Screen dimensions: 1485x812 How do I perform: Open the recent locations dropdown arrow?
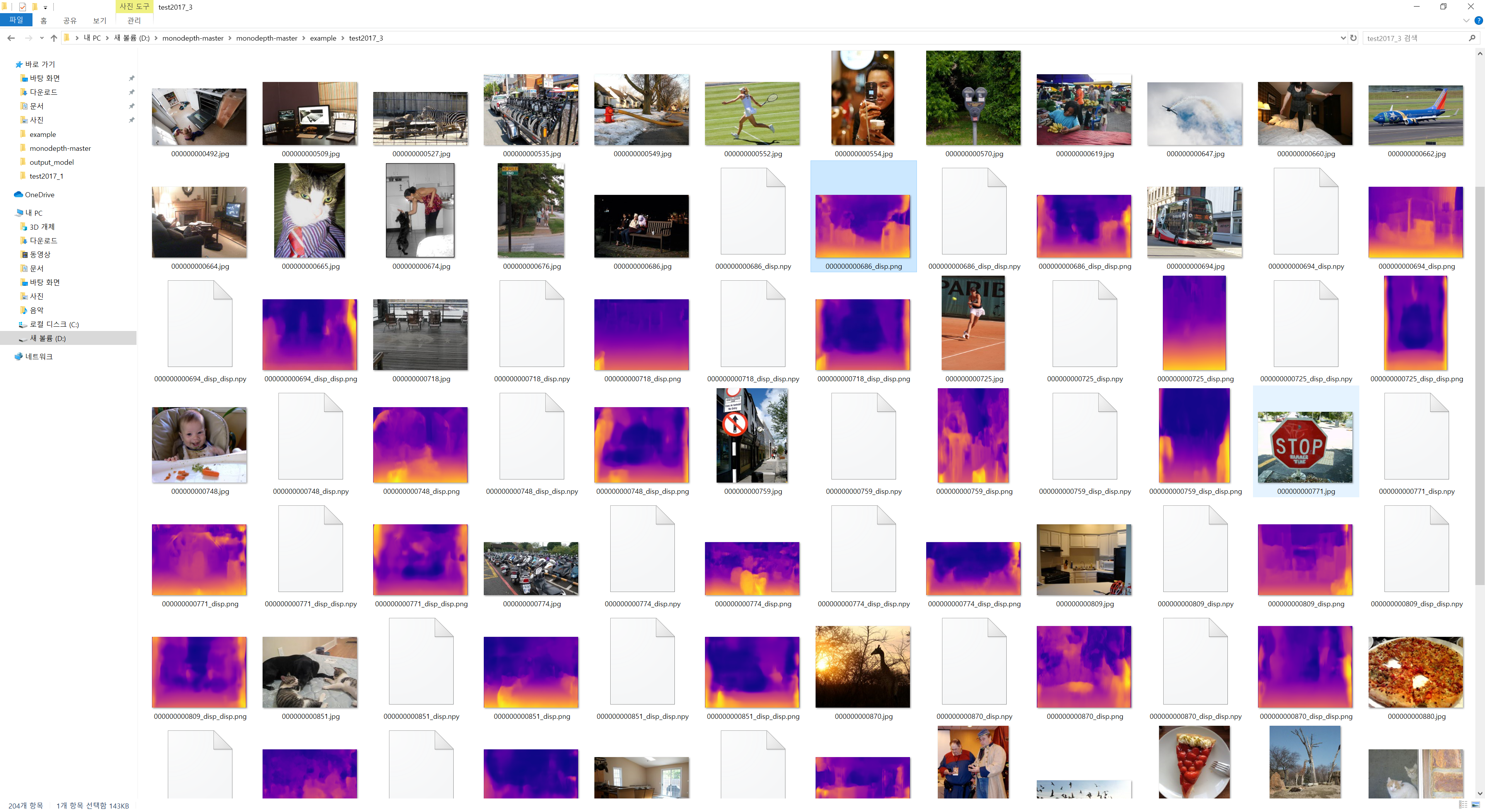click(41, 38)
